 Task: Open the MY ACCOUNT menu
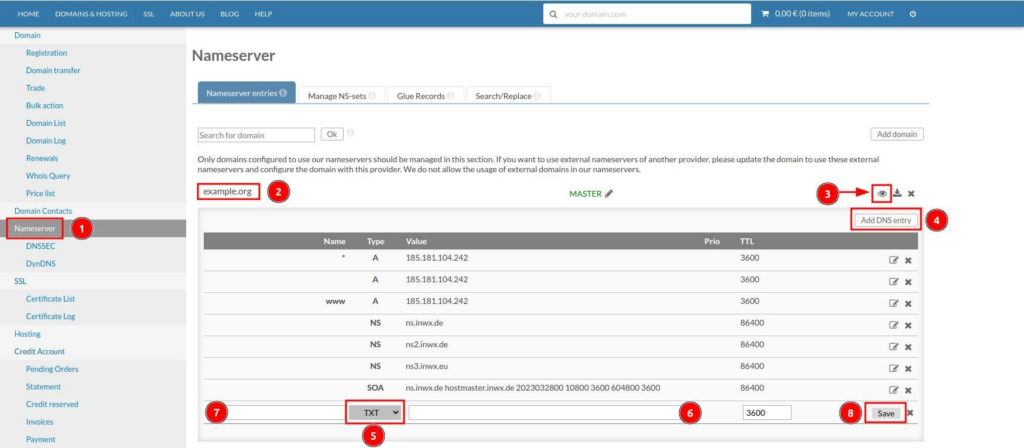pyautogui.click(x=870, y=14)
